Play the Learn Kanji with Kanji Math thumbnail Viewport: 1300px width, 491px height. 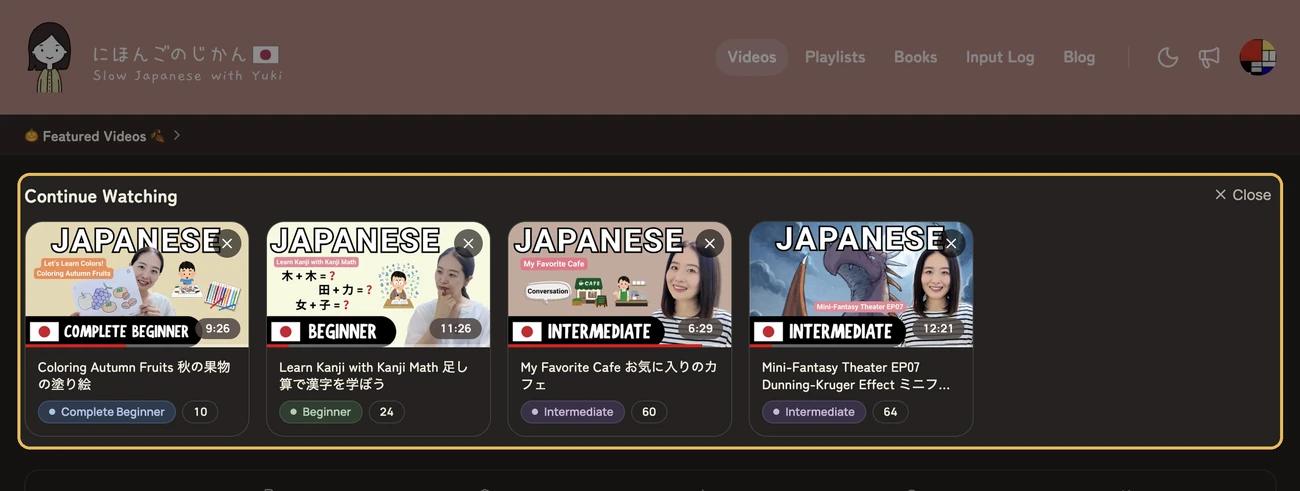(x=378, y=284)
